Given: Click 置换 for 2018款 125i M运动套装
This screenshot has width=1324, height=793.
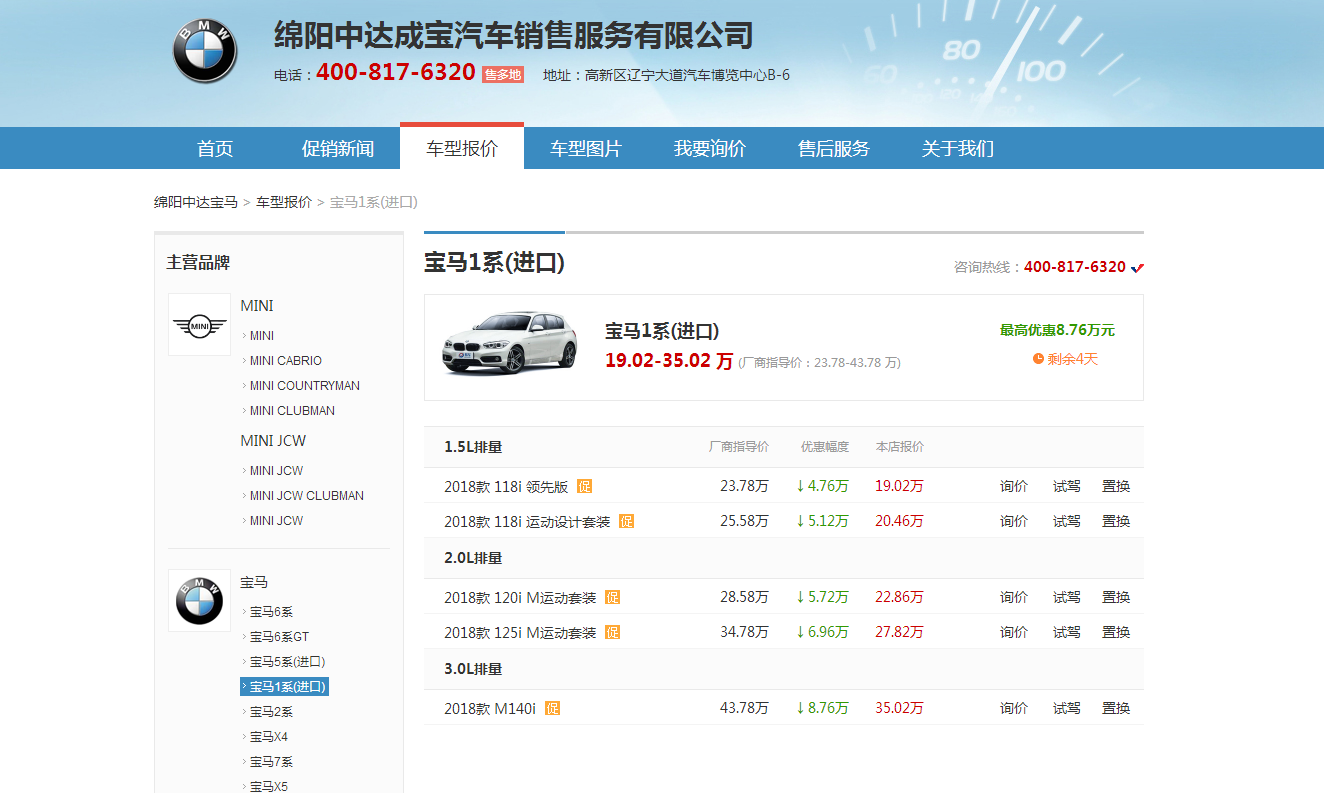Looking at the screenshot, I should (1116, 633).
